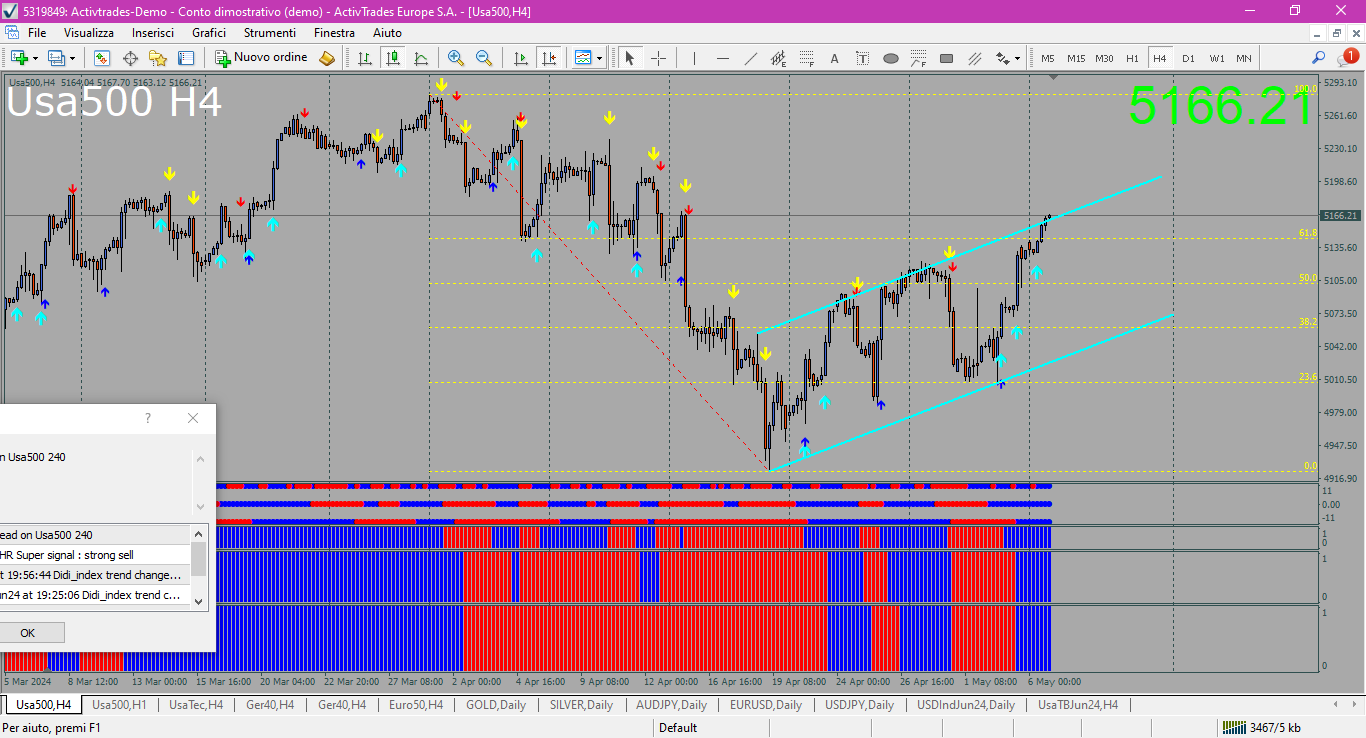Switch timeframe to M5
Image resolution: width=1366 pixels, height=738 pixels.
(x=1048, y=58)
